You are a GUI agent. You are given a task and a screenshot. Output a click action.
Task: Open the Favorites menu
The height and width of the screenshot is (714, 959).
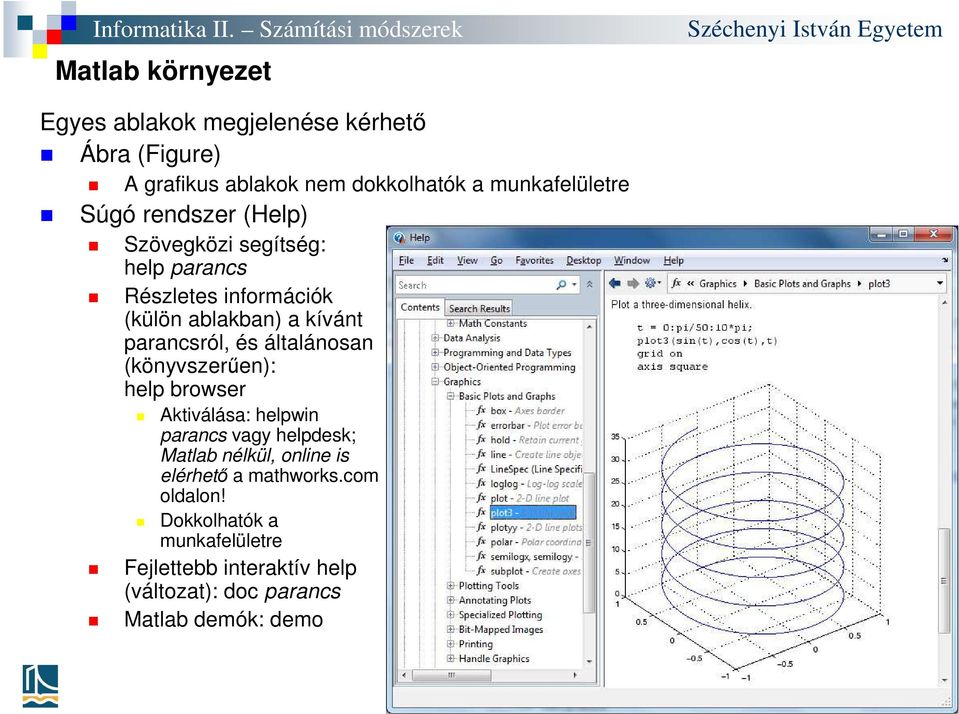534,261
